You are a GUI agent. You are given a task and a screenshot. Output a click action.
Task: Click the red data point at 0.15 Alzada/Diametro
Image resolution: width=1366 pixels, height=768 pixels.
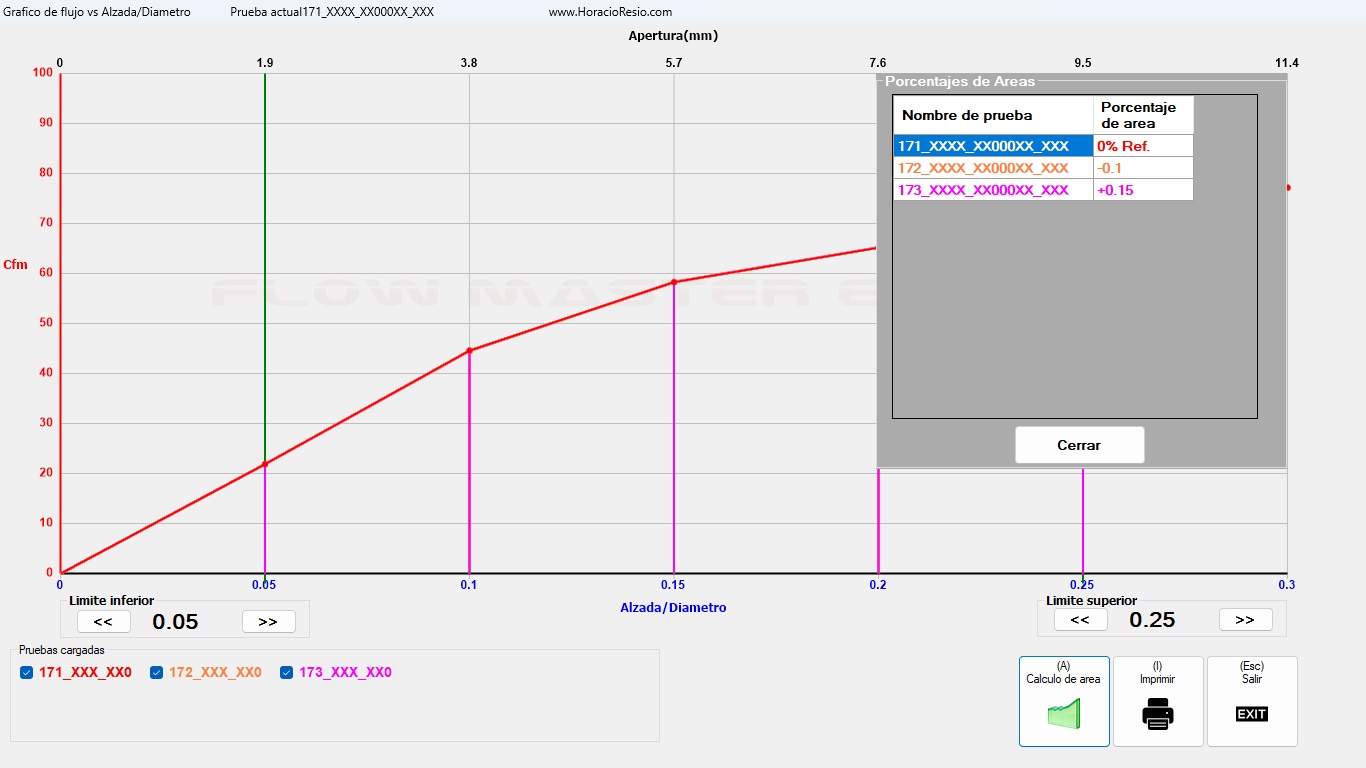(674, 282)
